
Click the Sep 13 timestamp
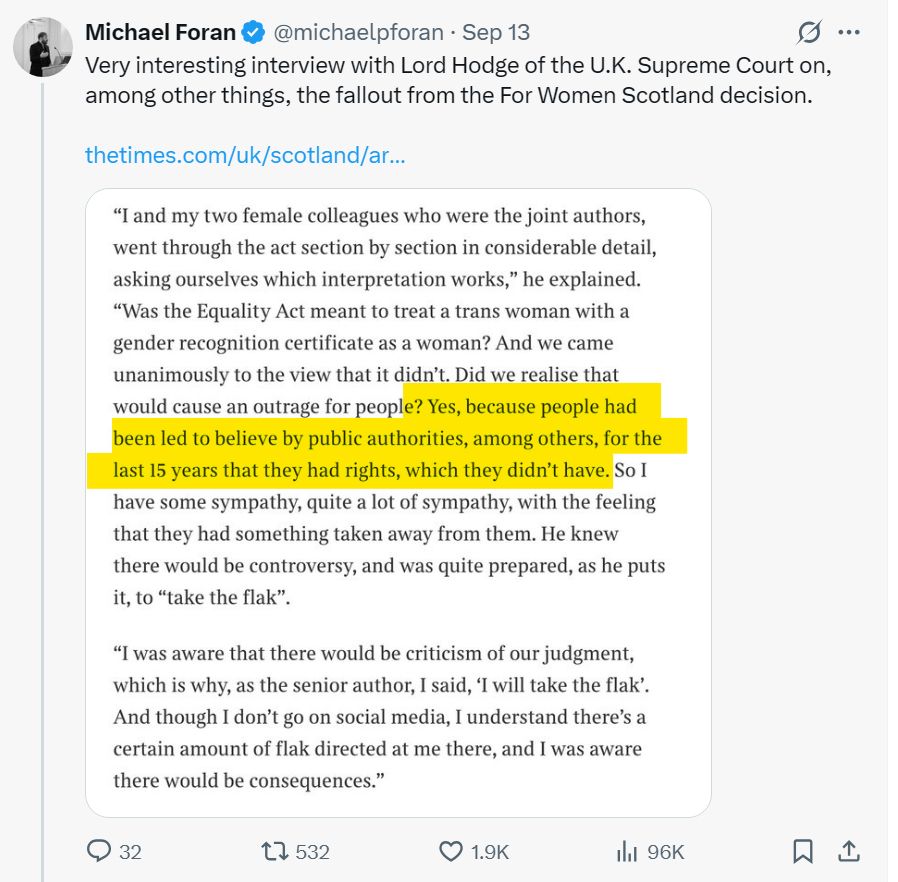496,33
